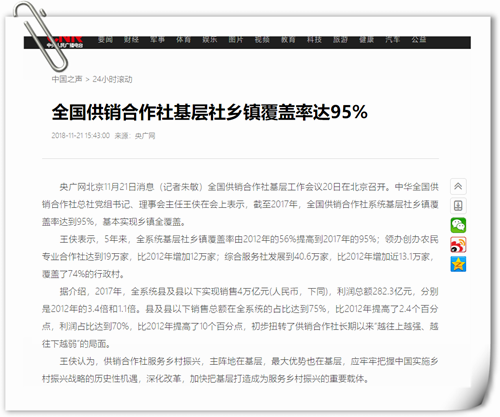The image size is (500, 417).
Task: Click the CNR logo in header
Action: (x=65, y=41)
